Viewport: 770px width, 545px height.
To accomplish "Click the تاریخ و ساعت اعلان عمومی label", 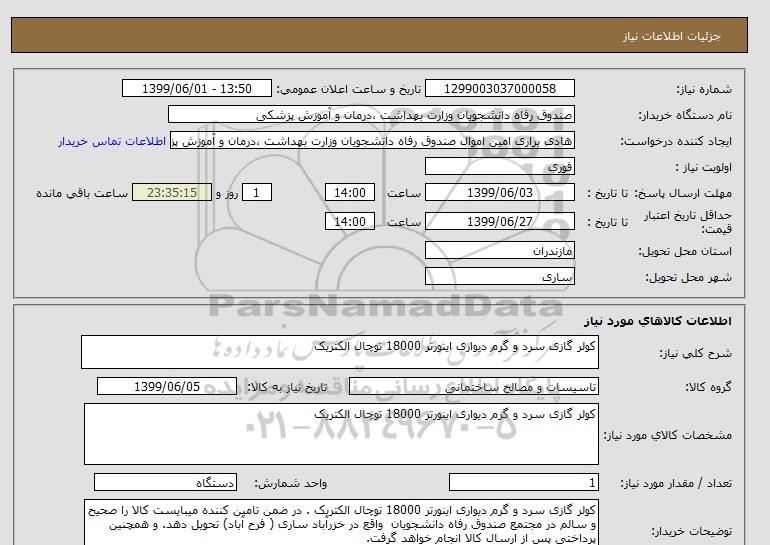I will 349,89.
